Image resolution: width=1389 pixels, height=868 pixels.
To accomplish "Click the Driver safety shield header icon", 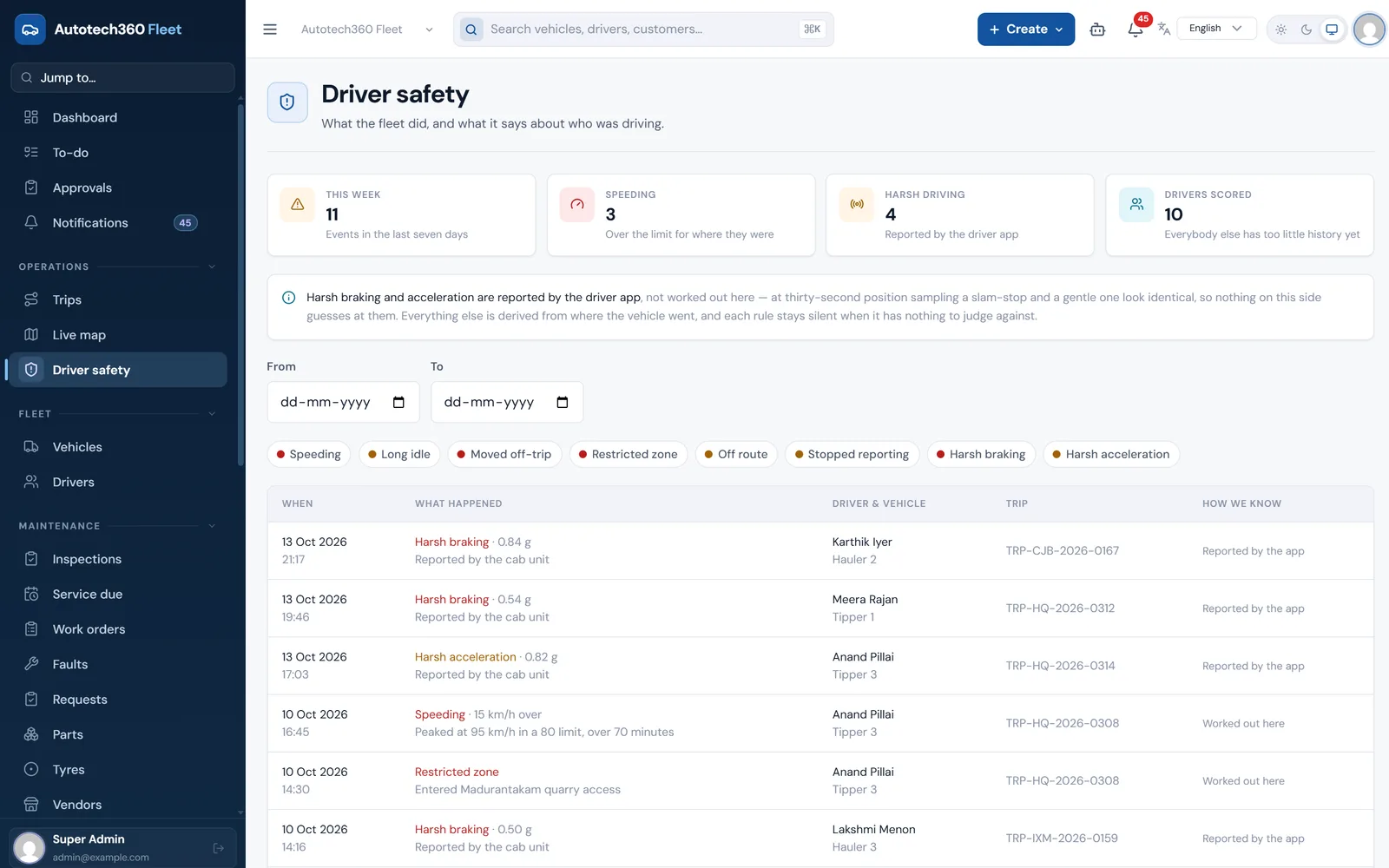I will (x=287, y=102).
